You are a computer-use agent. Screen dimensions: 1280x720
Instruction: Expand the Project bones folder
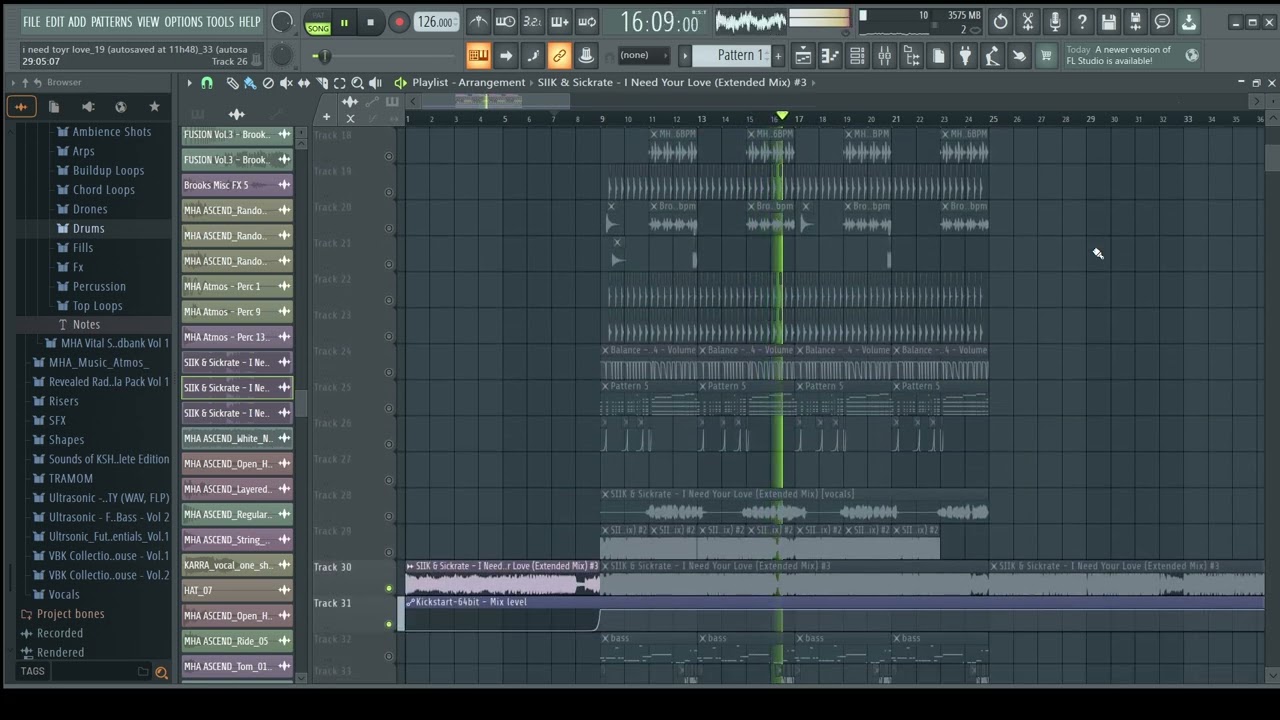pyautogui.click(x=70, y=614)
